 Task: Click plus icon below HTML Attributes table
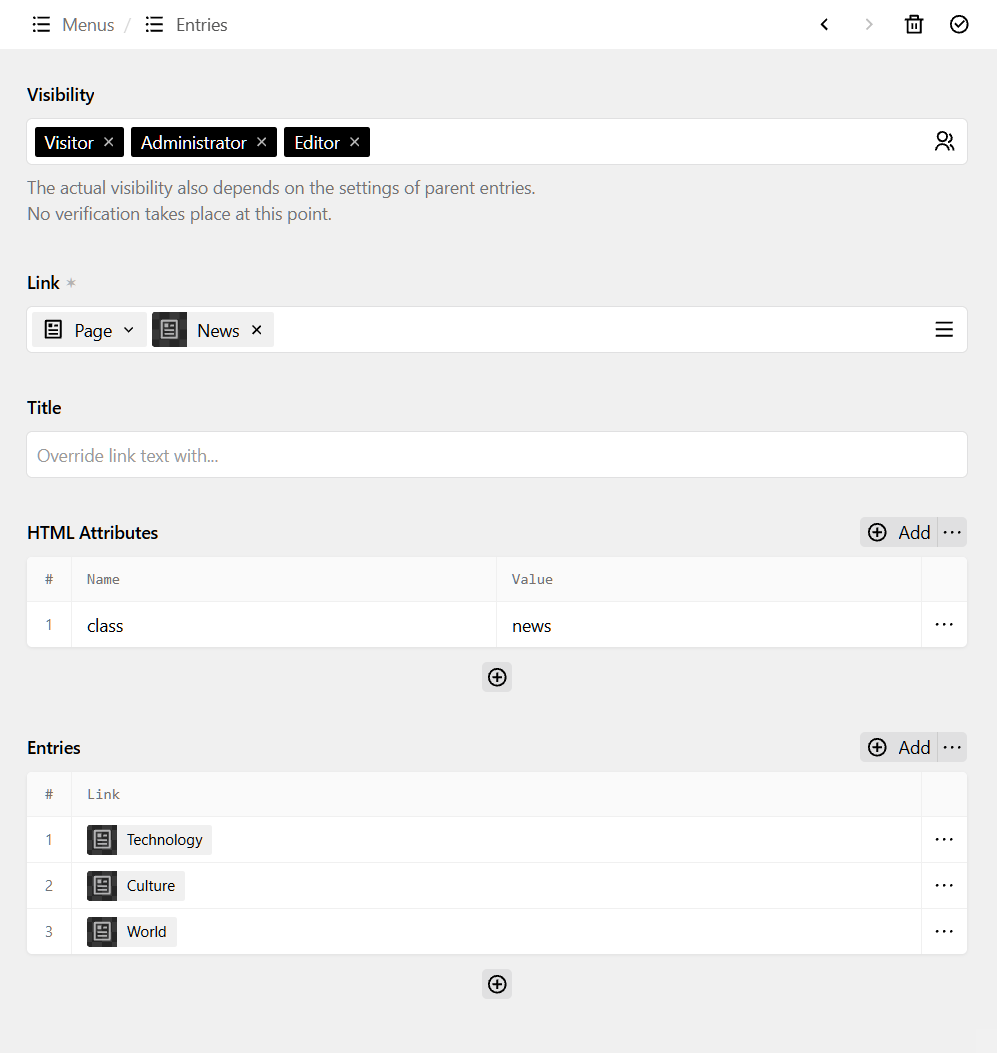[x=497, y=677]
